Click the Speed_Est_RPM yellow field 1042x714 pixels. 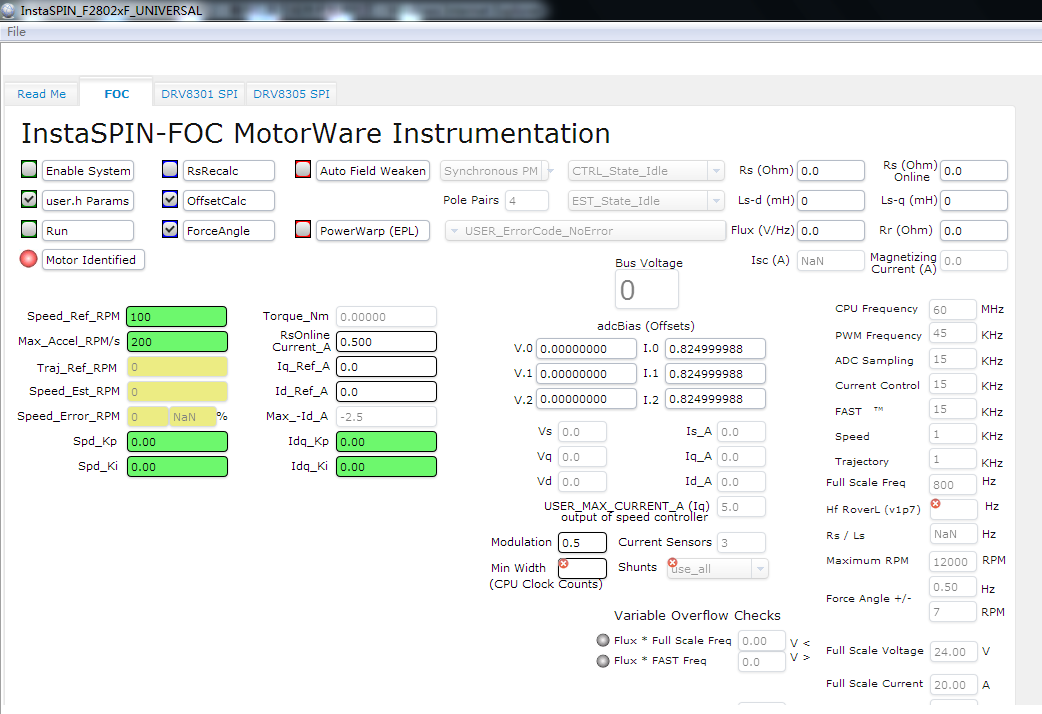click(177, 392)
